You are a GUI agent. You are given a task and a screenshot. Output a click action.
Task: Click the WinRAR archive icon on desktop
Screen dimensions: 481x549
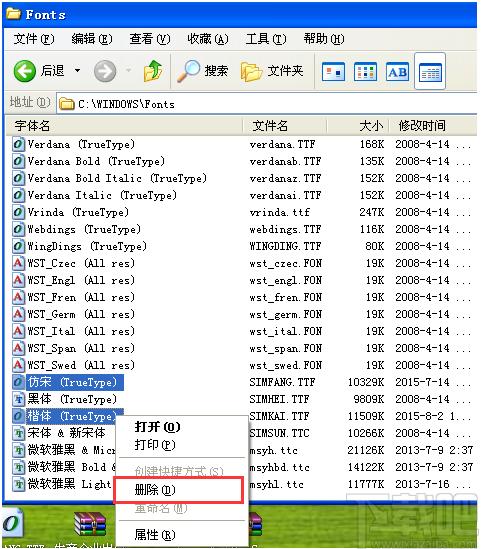pyautogui.click(x=90, y=524)
